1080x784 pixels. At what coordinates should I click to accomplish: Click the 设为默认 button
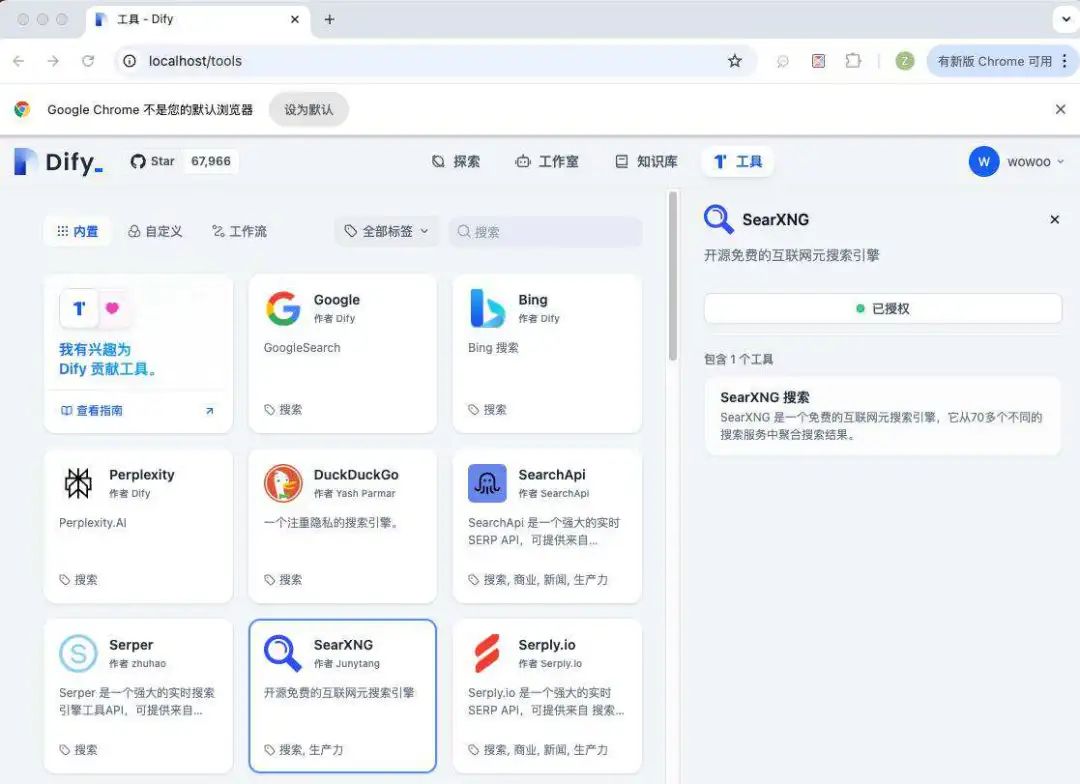pyautogui.click(x=309, y=110)
